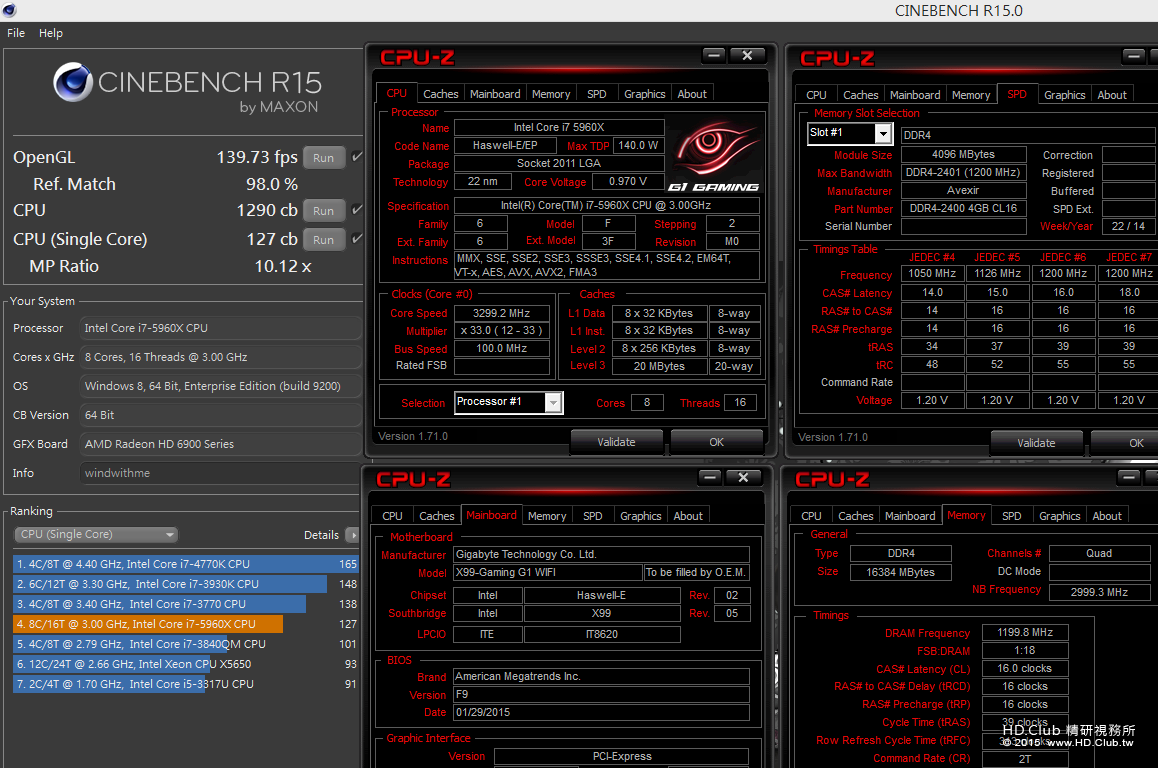Click the Max Bandwidth DDR4-2401 value
Viewport: 1158px width, 768px height.
tap(963, 172)
